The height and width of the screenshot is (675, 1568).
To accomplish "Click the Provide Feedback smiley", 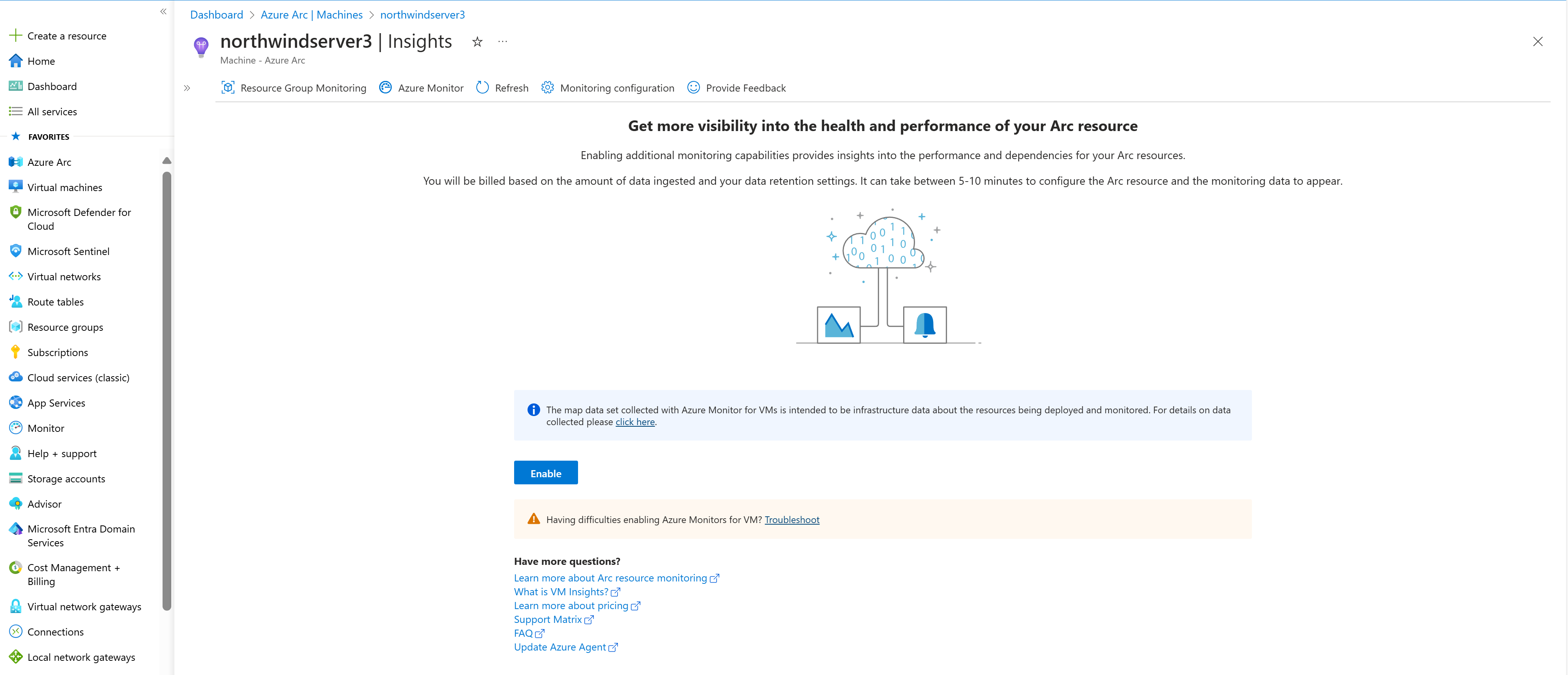I will pos(693,88).
